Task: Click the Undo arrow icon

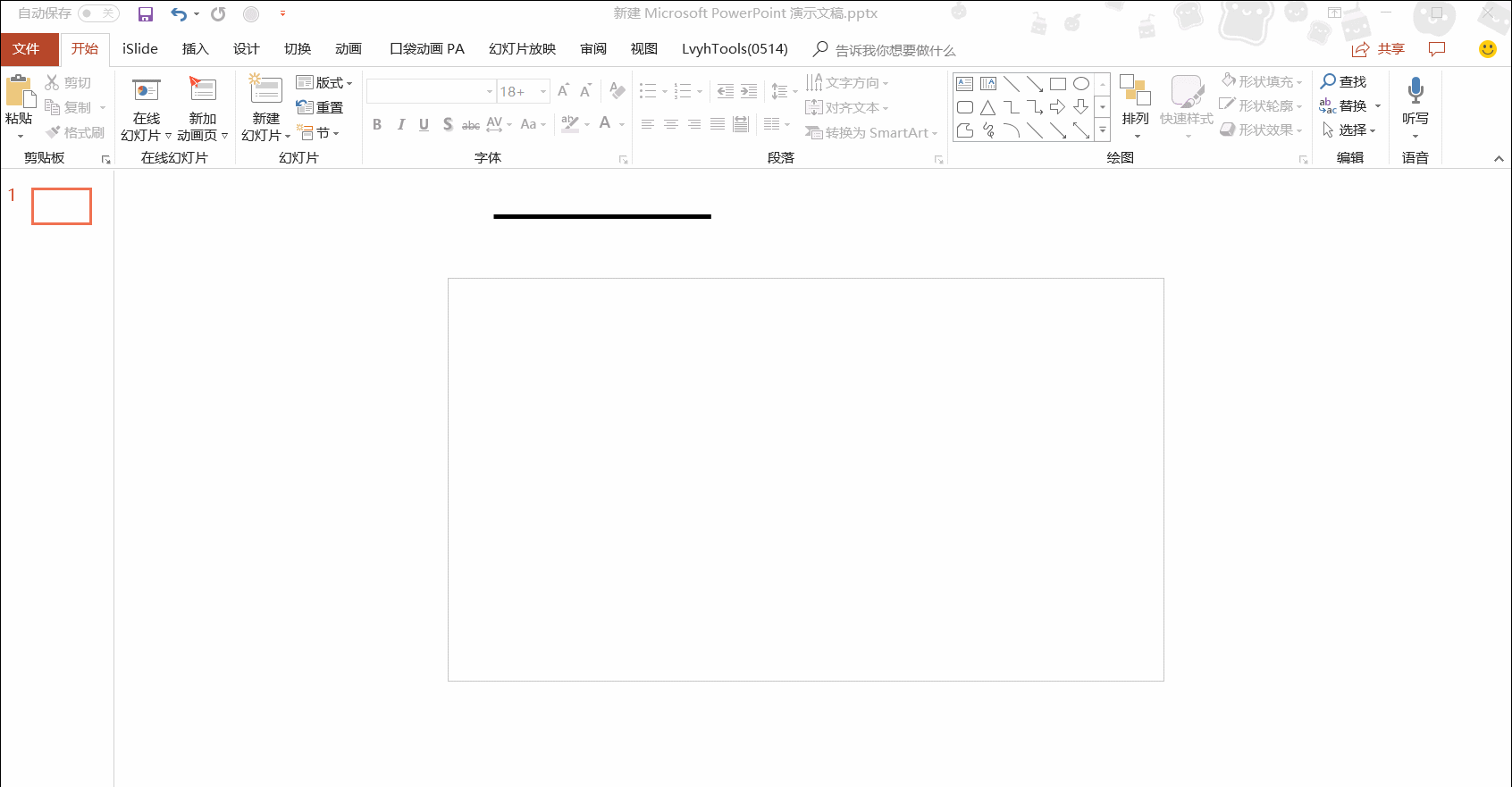Action: pos(179,14)
